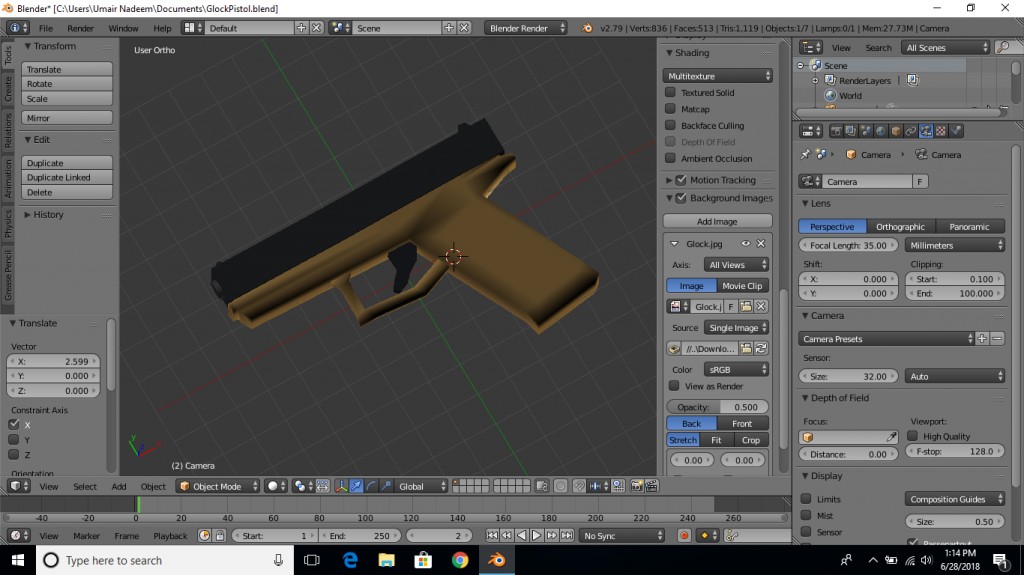Open viewport shading sphere selector
The height and width of the screenshot is (575, 1024).
[277, 486]
